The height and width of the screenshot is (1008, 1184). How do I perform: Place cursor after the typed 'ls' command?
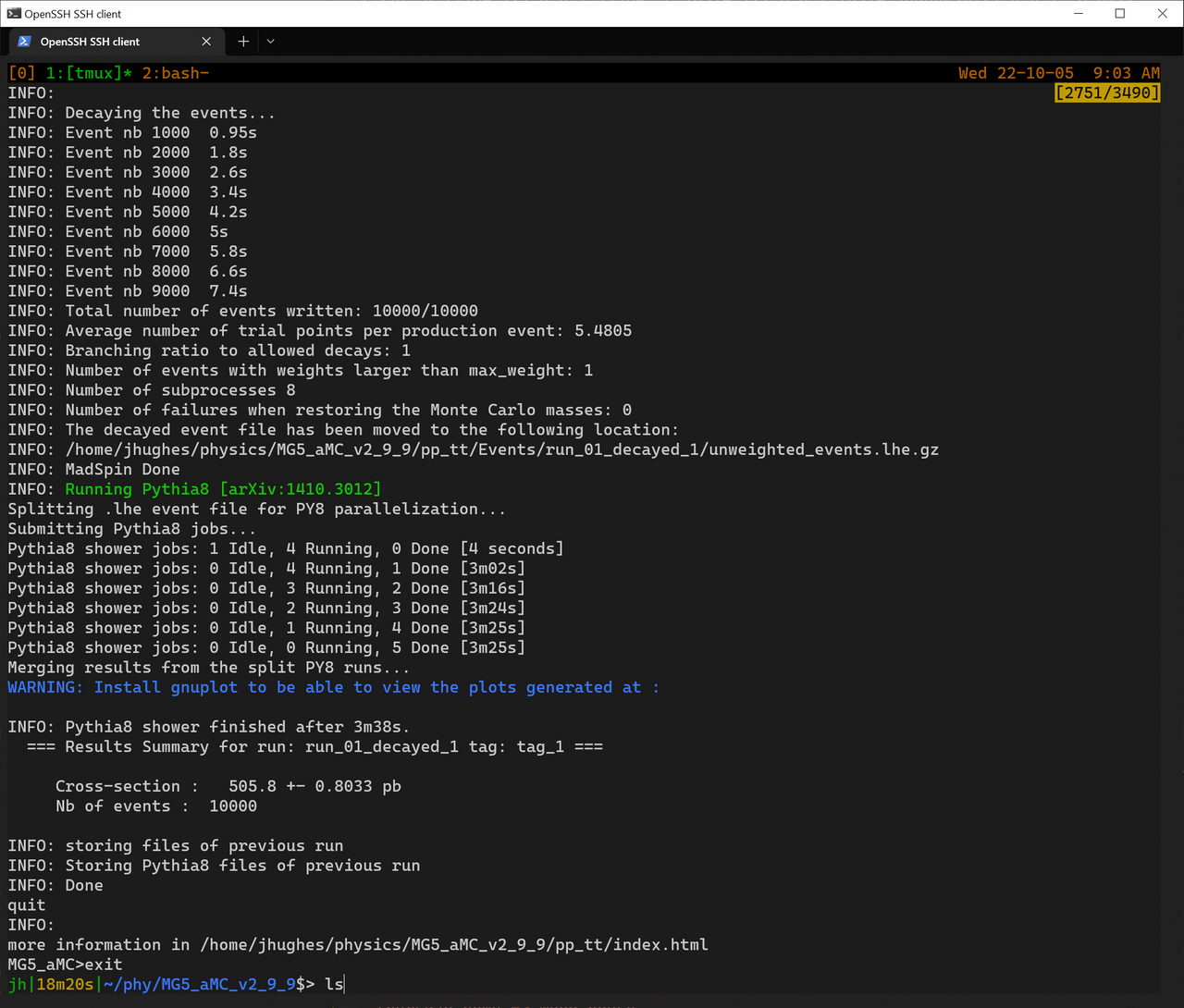(344, 986)
